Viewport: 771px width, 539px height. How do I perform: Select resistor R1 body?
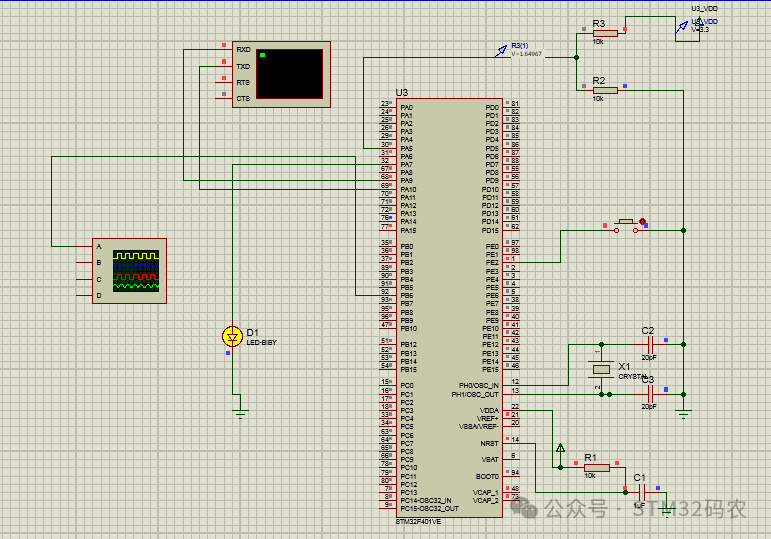(x=597, y=468)
